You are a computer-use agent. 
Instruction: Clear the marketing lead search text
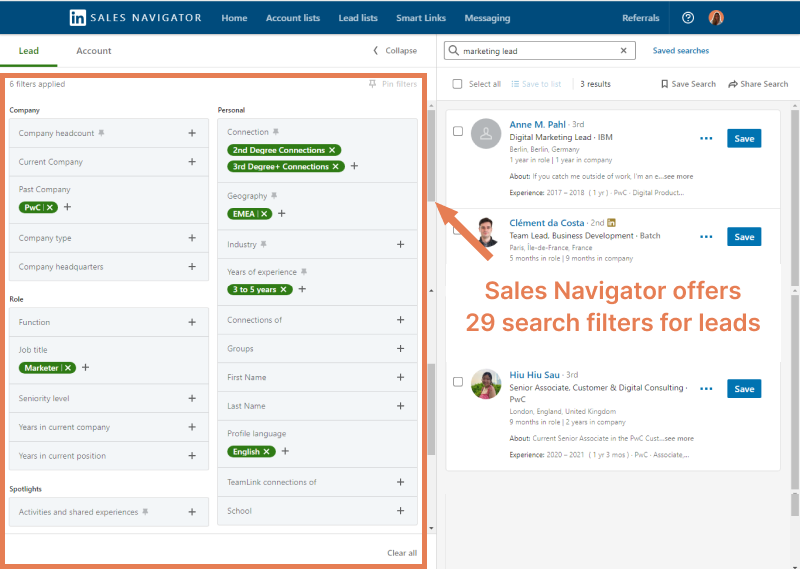coord(623,51)
